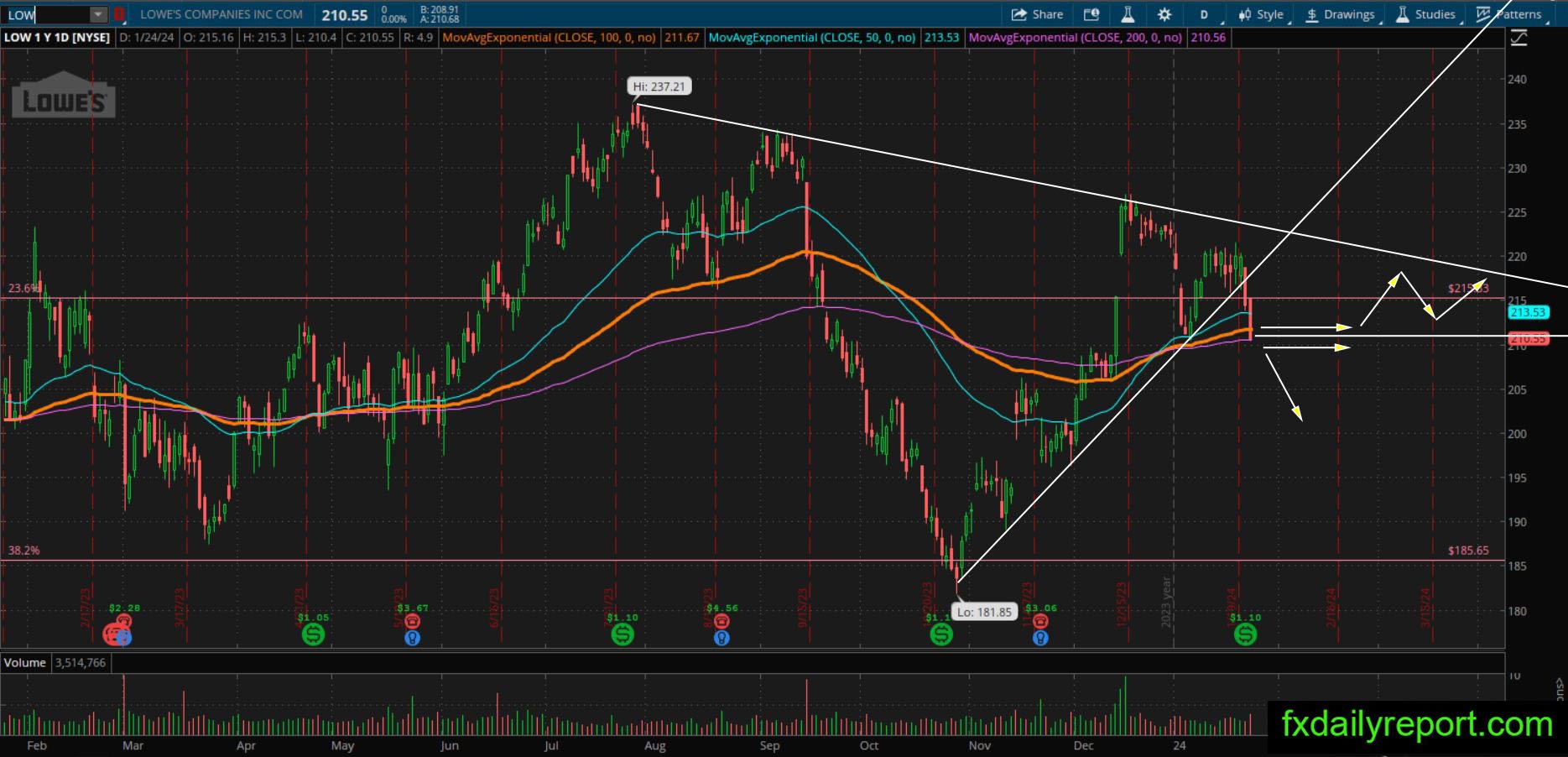Click the $2.28 earnings phone icon
The image size is (1568, 757).
[x=124, y=621]
